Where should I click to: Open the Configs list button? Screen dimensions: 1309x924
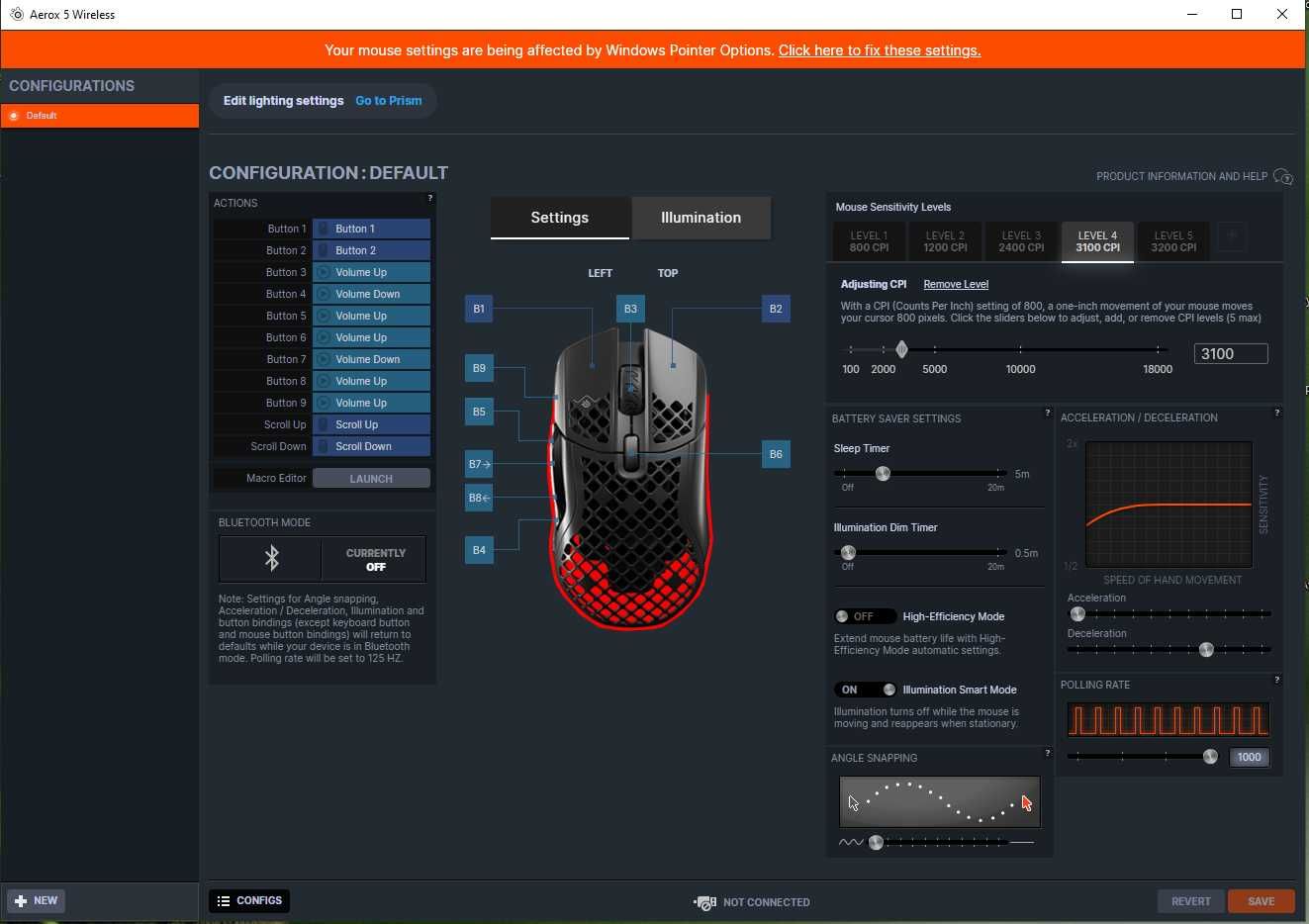pyautogui.click(x=249, y=900)
